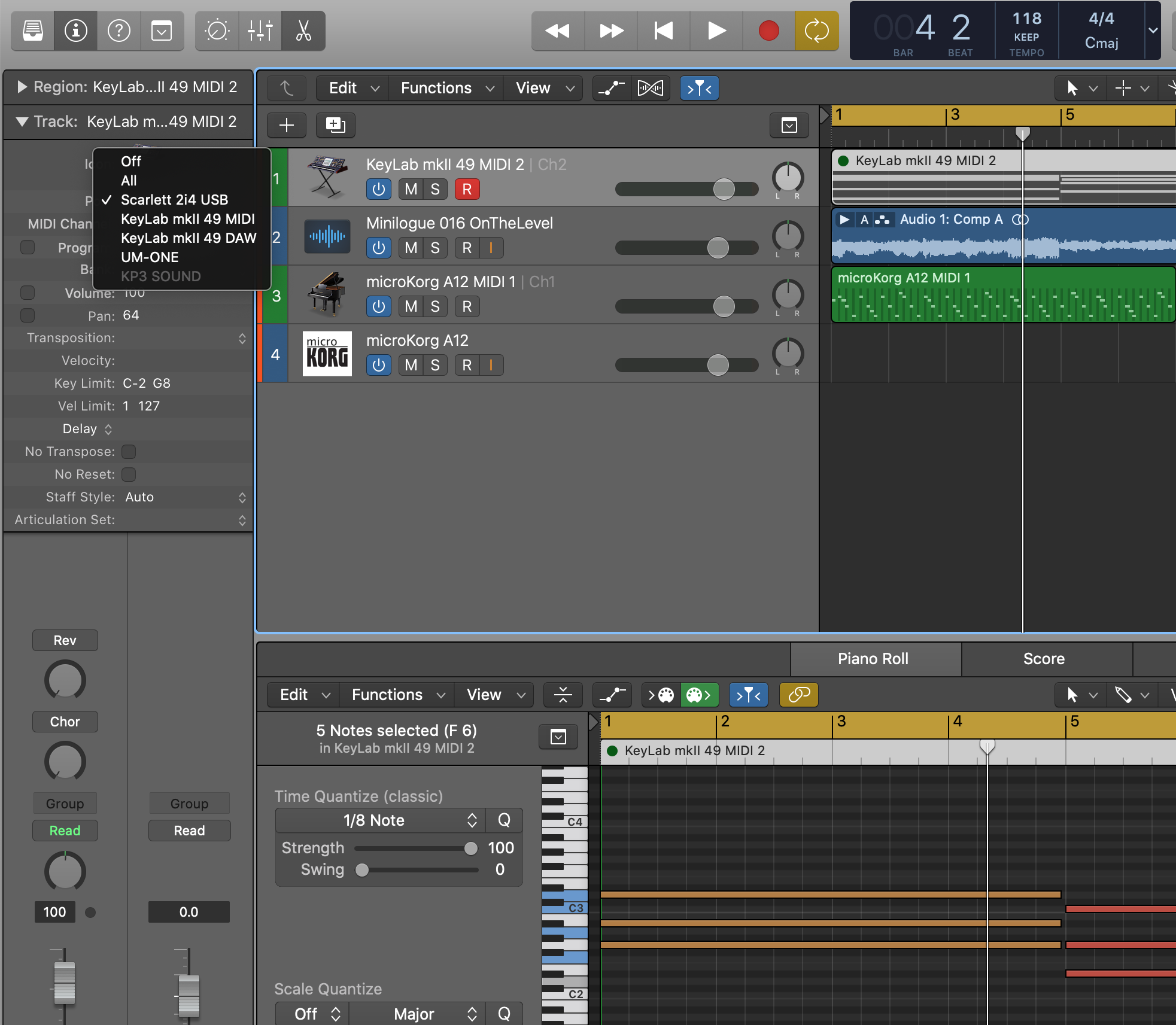The height and width of the screenshot is (1025, 1176).
Task: Toggle the Piano Roll MIDI link button
Action: (x=798, y=695)
